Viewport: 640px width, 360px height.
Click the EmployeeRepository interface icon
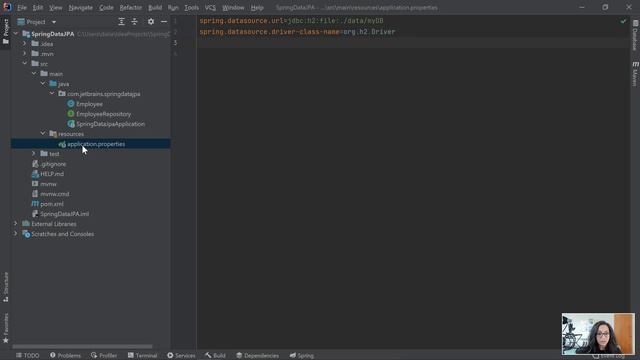pyautogui.click(x=71, y=114)
